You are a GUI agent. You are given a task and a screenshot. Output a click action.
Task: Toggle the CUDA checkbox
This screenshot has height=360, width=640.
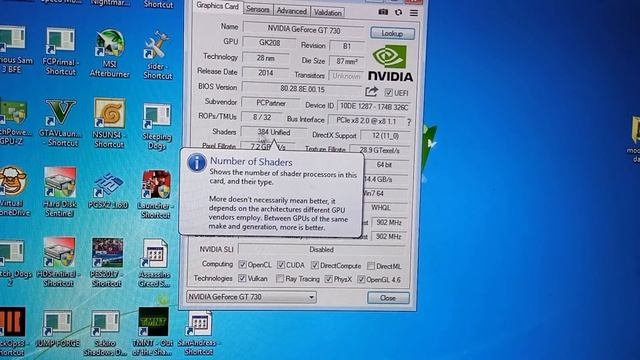pos(281,265)
